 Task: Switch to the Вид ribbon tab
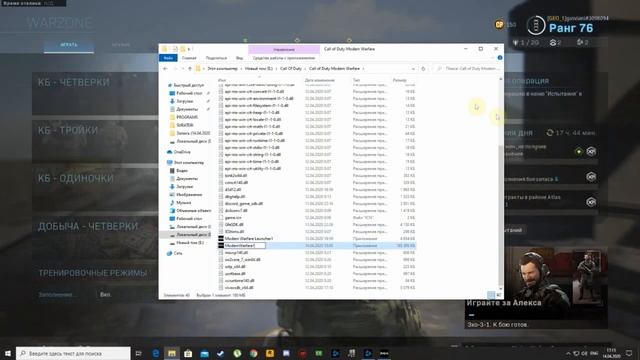(240, 58)
